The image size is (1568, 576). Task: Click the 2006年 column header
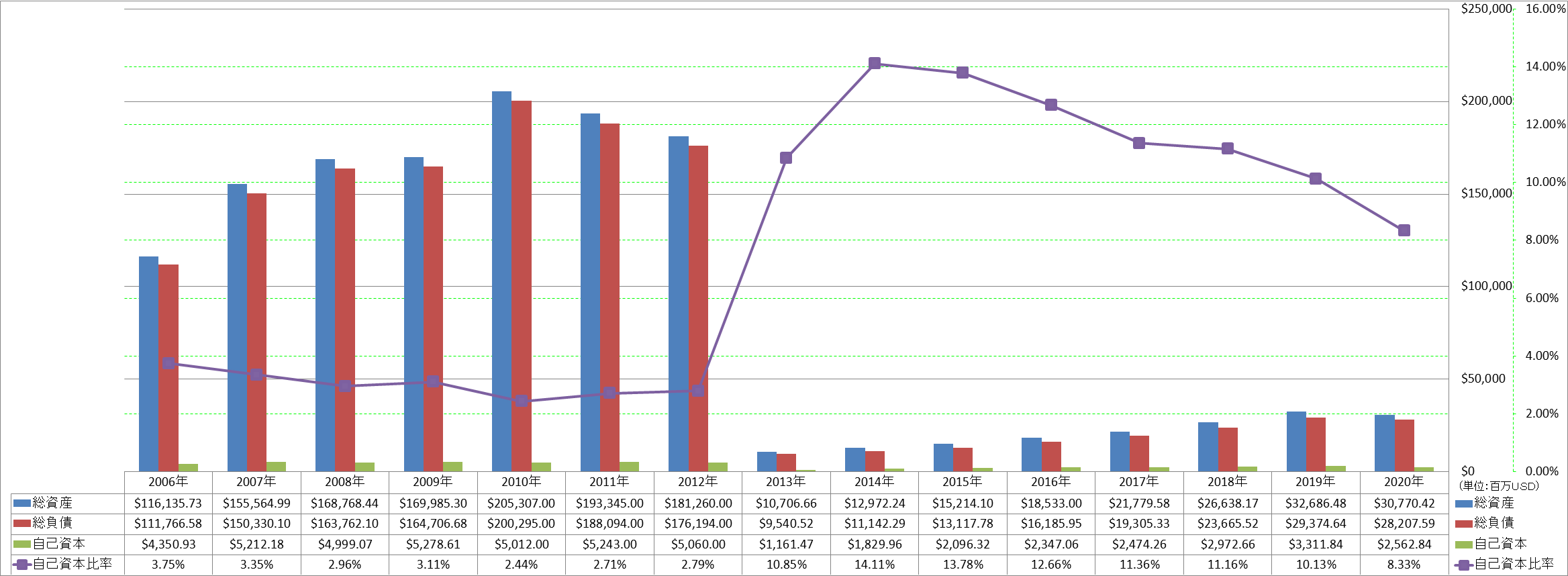pyautogui.click(x=168, y=482)
